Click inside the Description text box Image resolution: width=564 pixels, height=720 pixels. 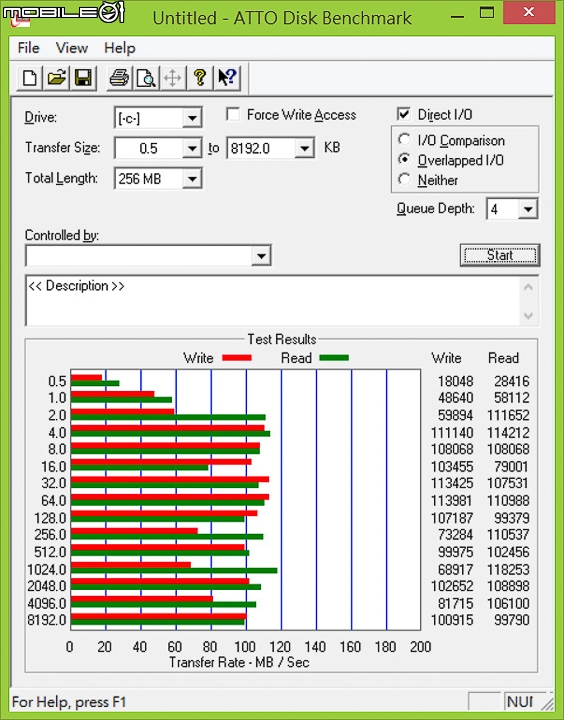pos(273,301)
